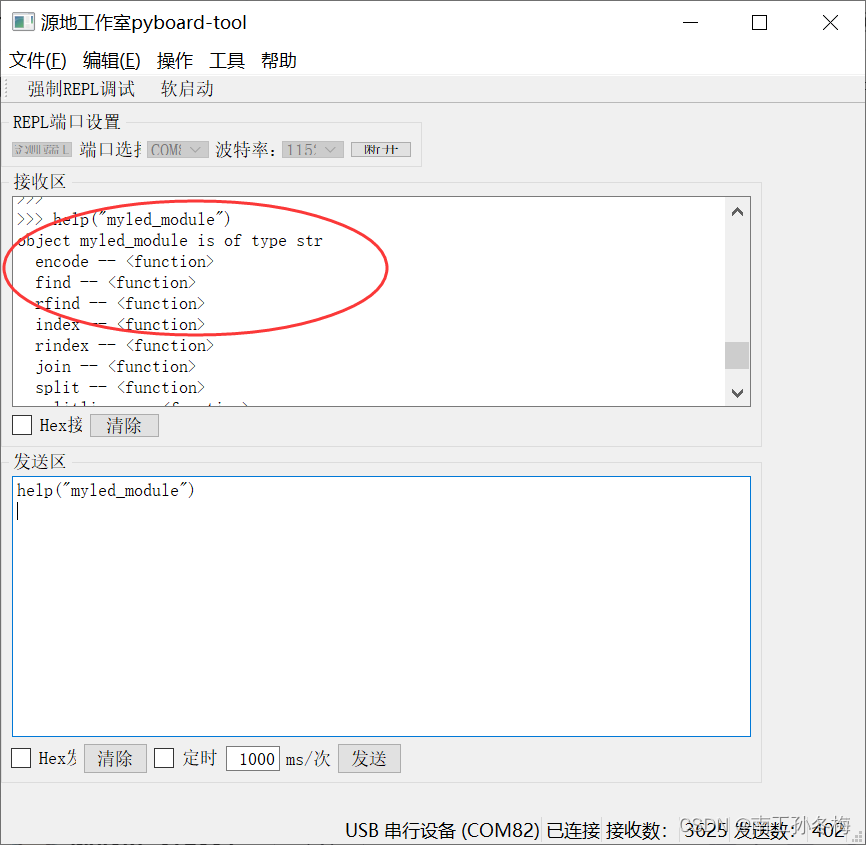Click the 发送 send button

[369, 758]
